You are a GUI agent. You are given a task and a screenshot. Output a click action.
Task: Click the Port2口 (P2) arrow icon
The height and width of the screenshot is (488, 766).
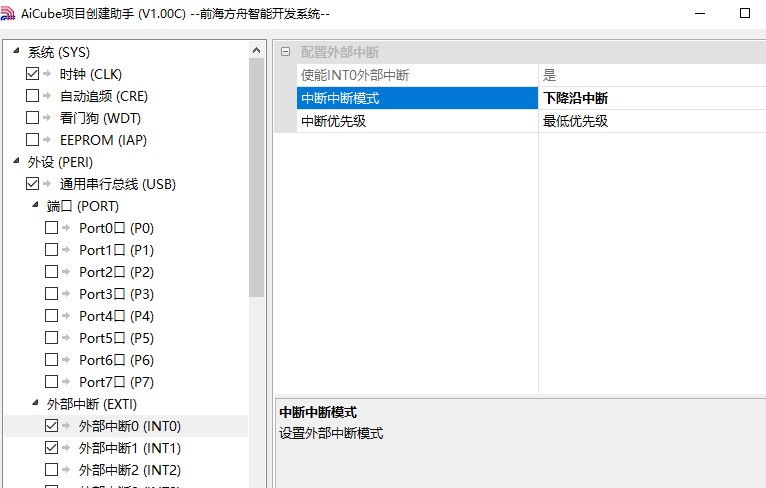click(x=66, y=272)
